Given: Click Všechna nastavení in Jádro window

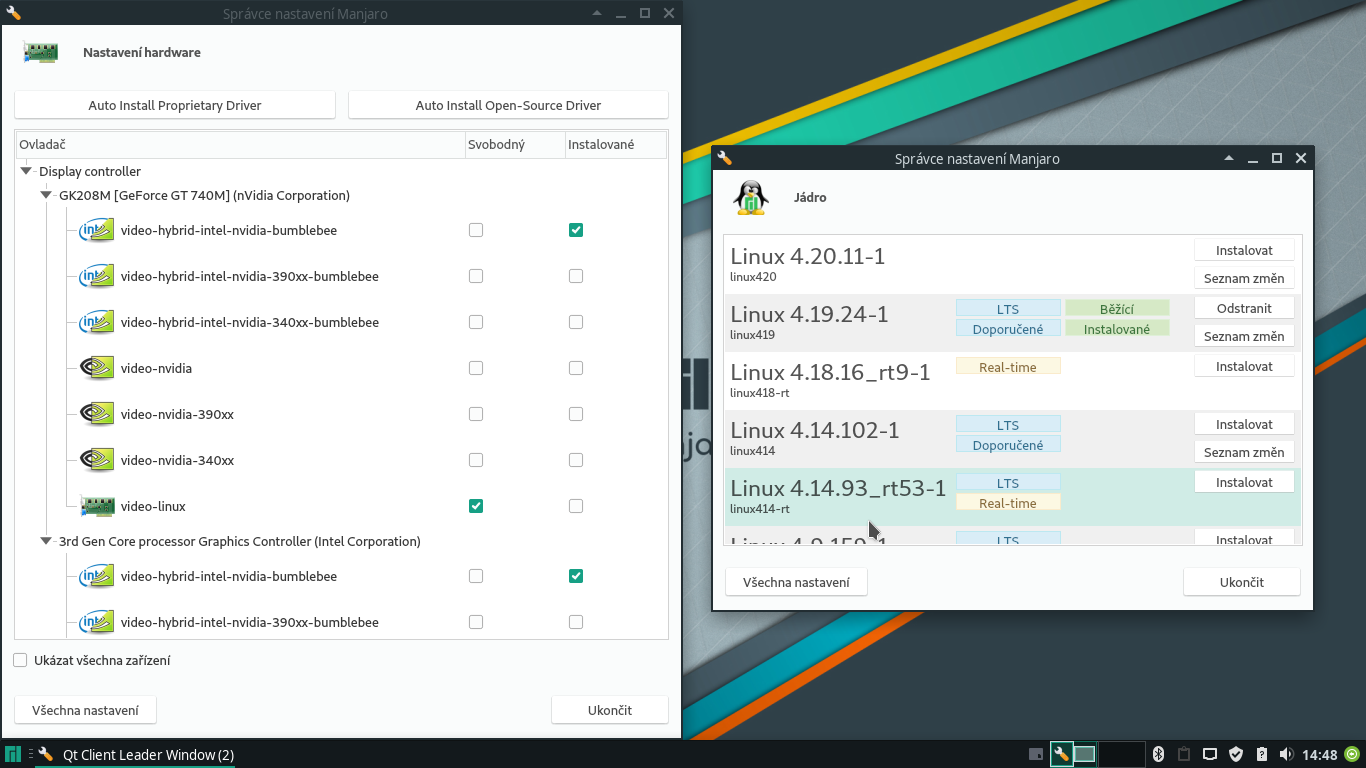Looking at the screenshot, I should (796, 582).
